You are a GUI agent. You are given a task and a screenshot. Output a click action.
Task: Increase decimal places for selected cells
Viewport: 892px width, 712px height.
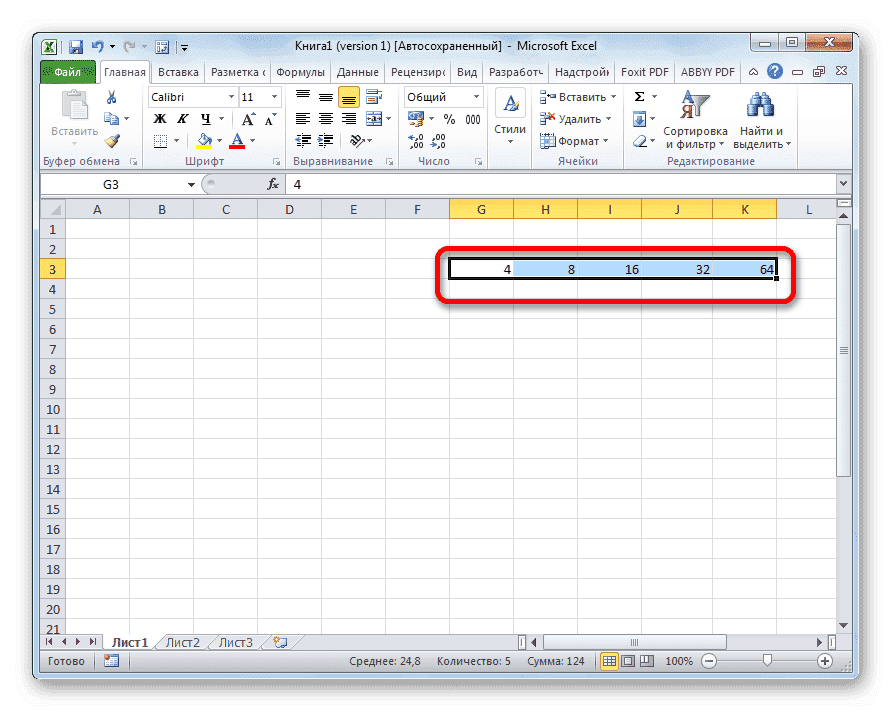coord(416,140)
